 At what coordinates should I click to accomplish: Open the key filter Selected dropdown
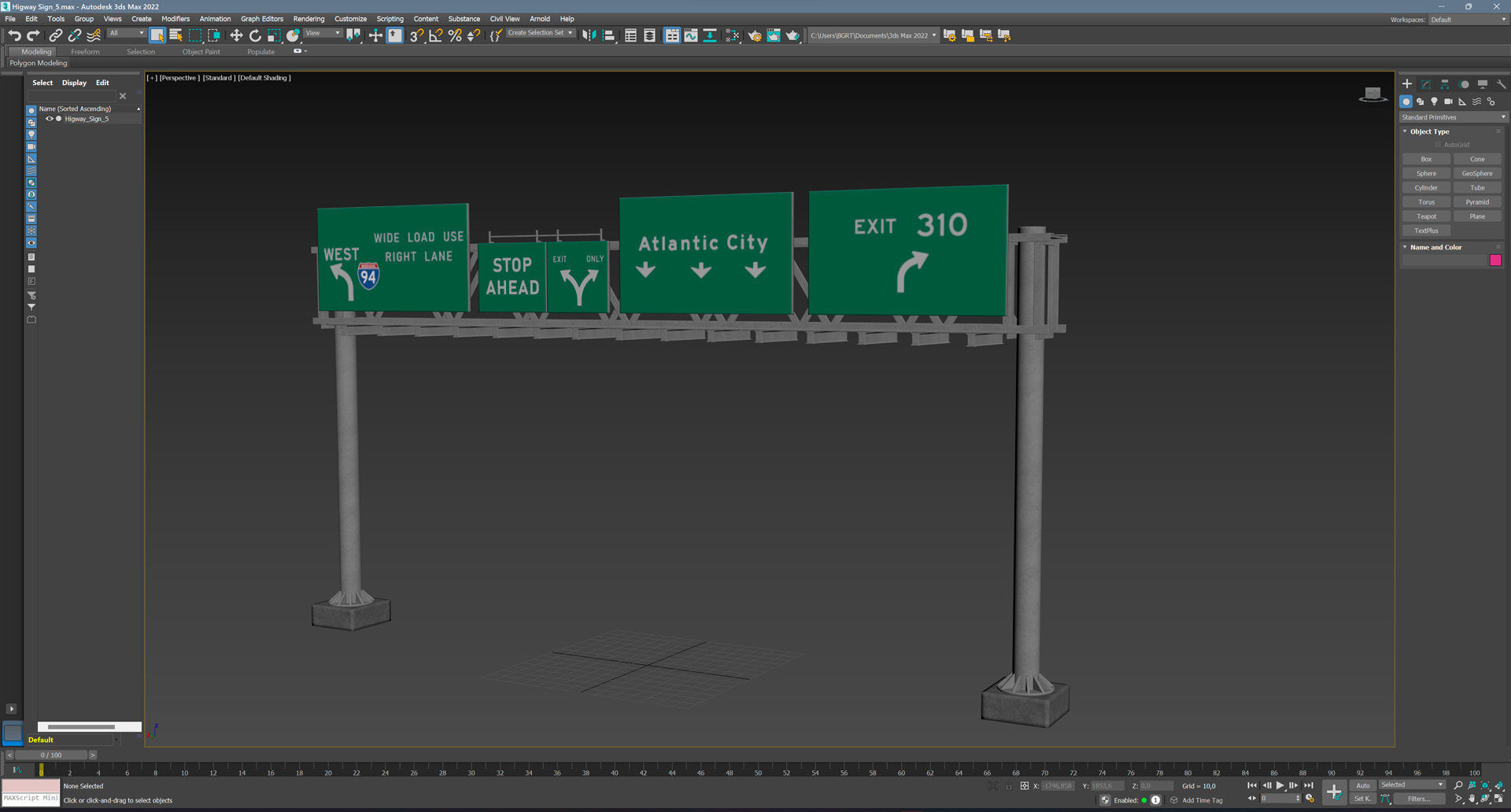(x=1412, y=785)
